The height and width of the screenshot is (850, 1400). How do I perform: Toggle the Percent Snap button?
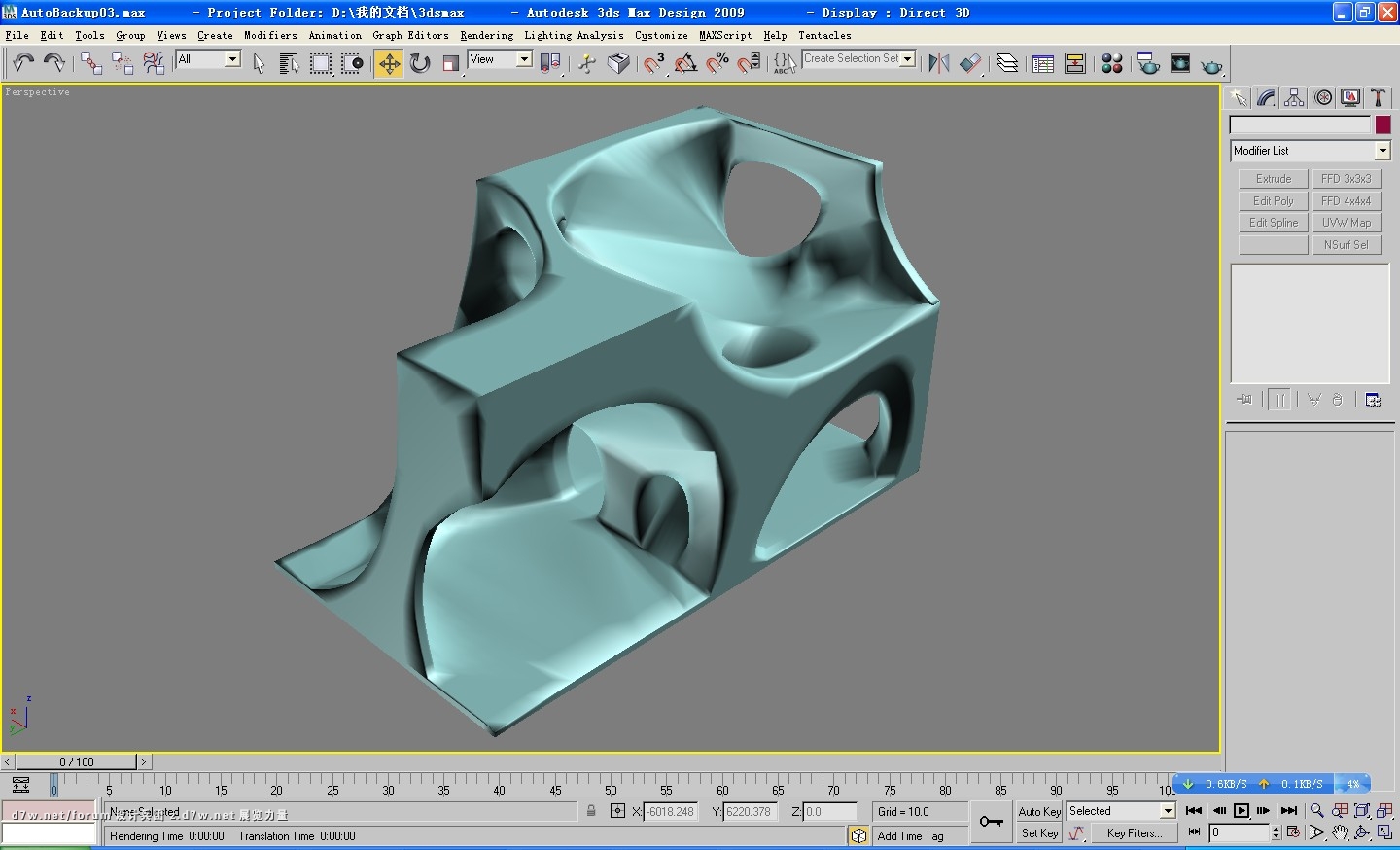click(x=717, y=63)
